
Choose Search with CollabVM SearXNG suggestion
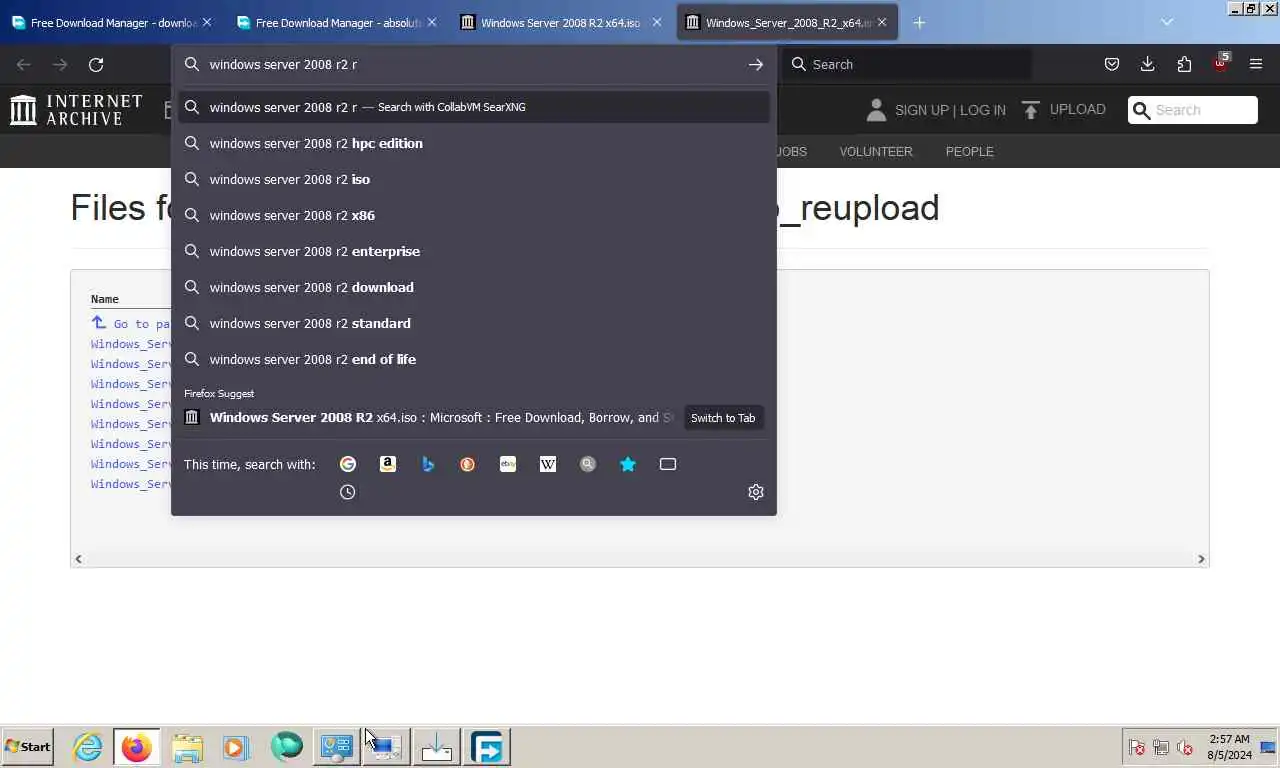point(474,107)
